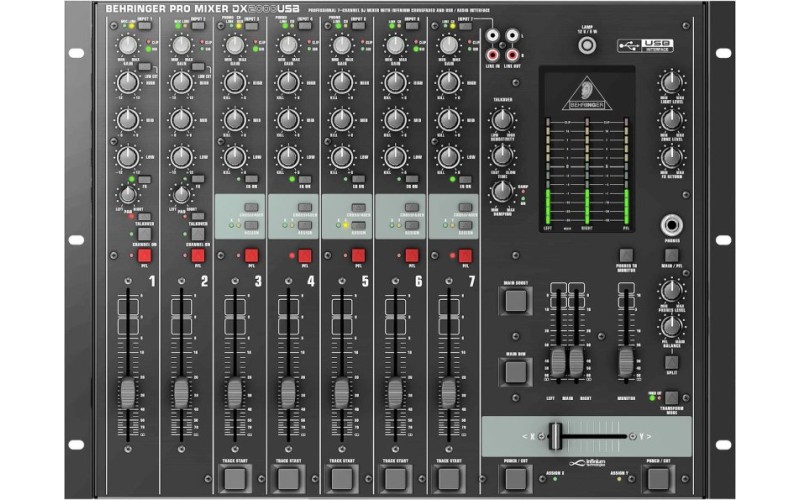Click the 12V lamp socket
This screenshot has width=800, height=500.
pyautogui.click(x=587, y=45)
